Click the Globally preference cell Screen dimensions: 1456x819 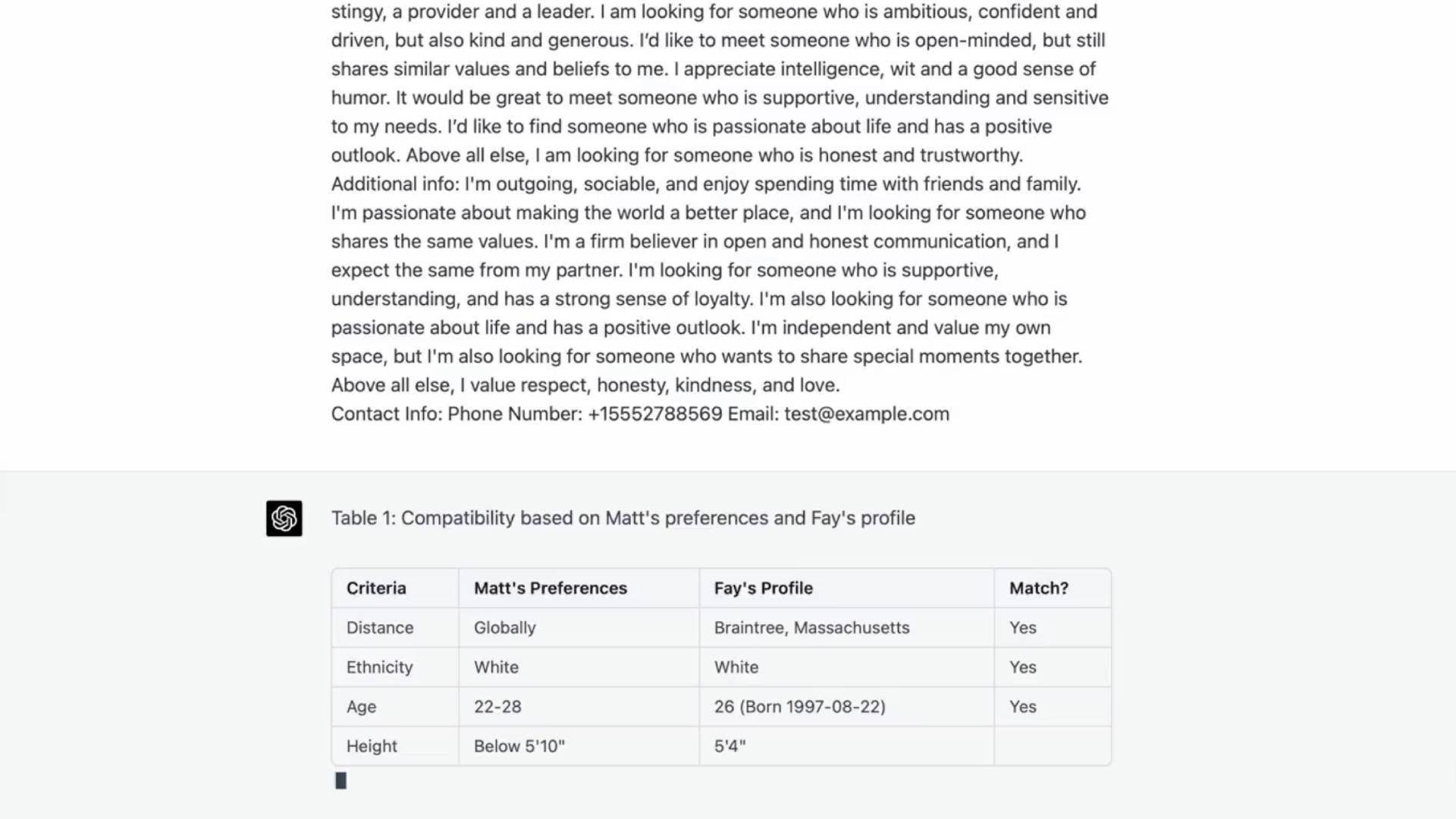pos(504,628)
